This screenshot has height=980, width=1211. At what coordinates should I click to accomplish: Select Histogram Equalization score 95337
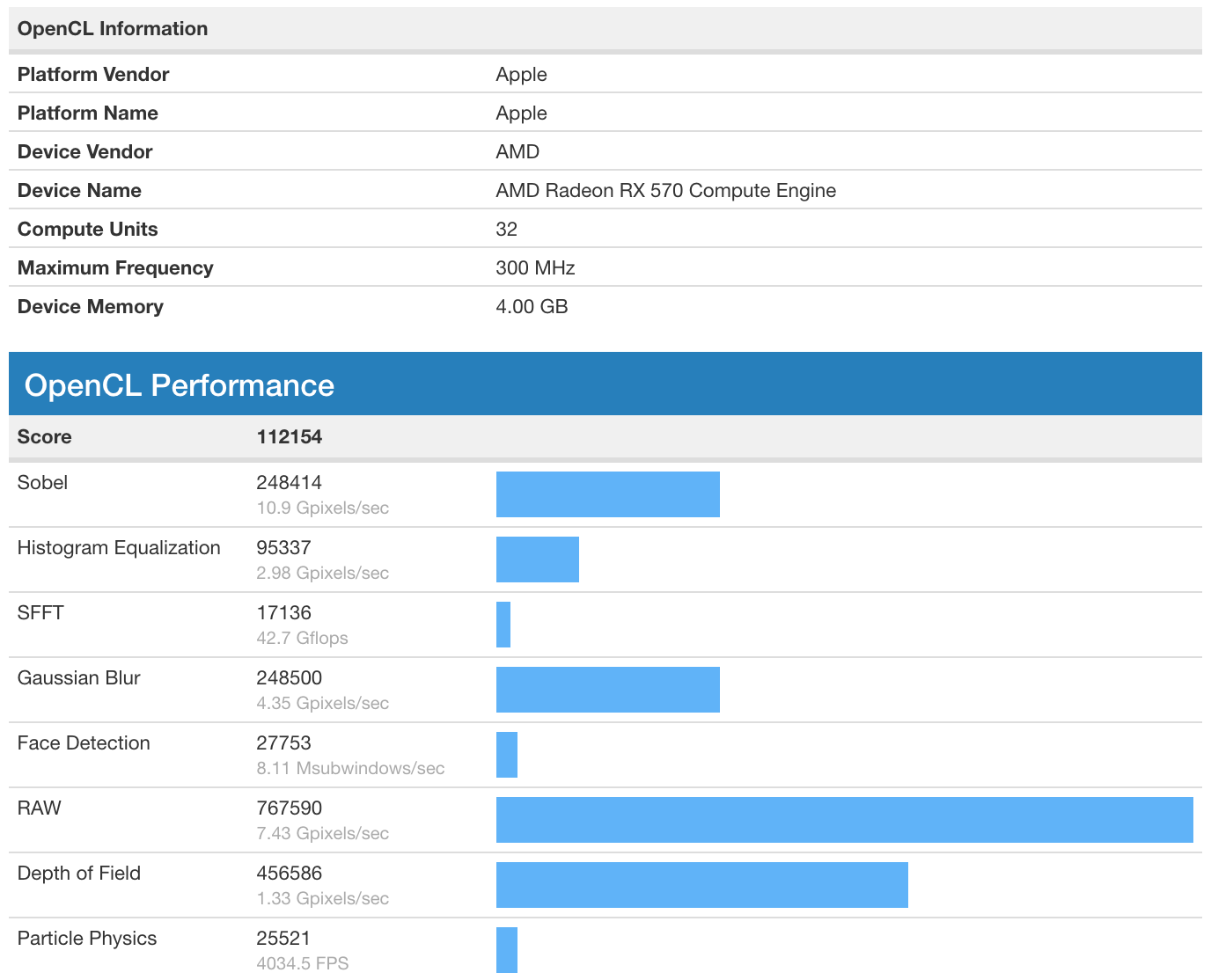tap(284, 547)
